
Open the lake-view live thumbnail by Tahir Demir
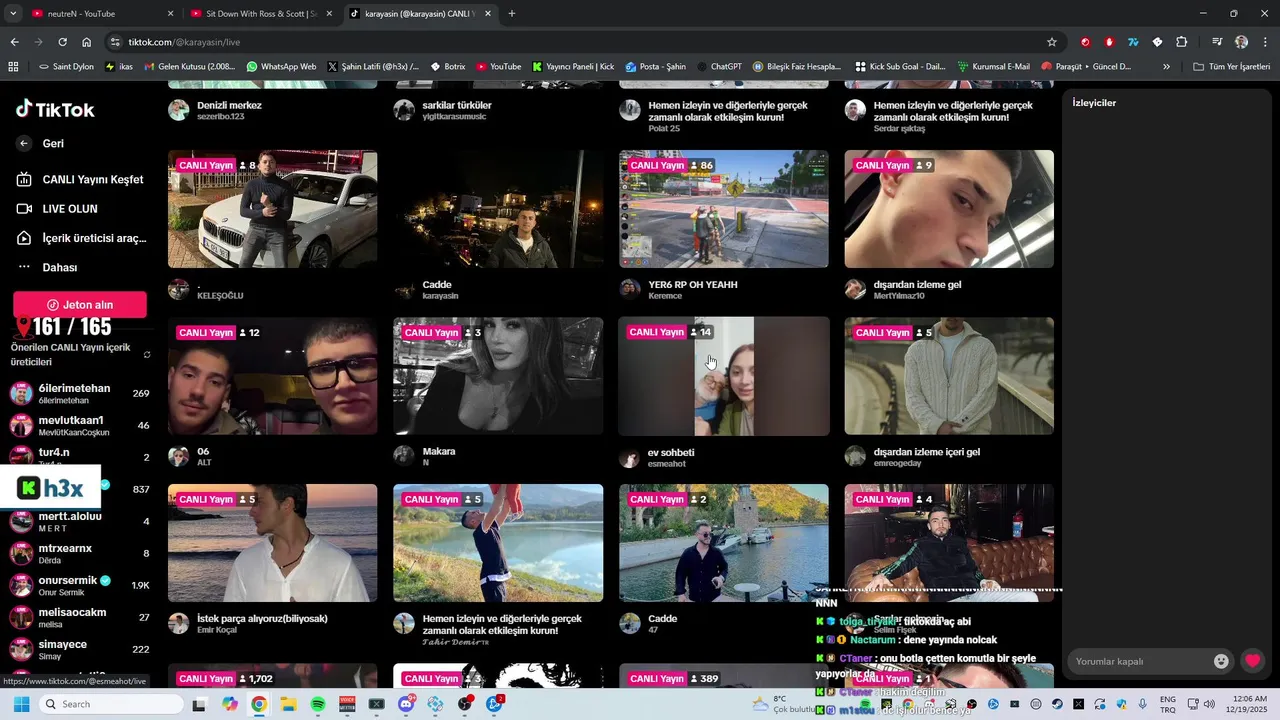coord(498,543)
